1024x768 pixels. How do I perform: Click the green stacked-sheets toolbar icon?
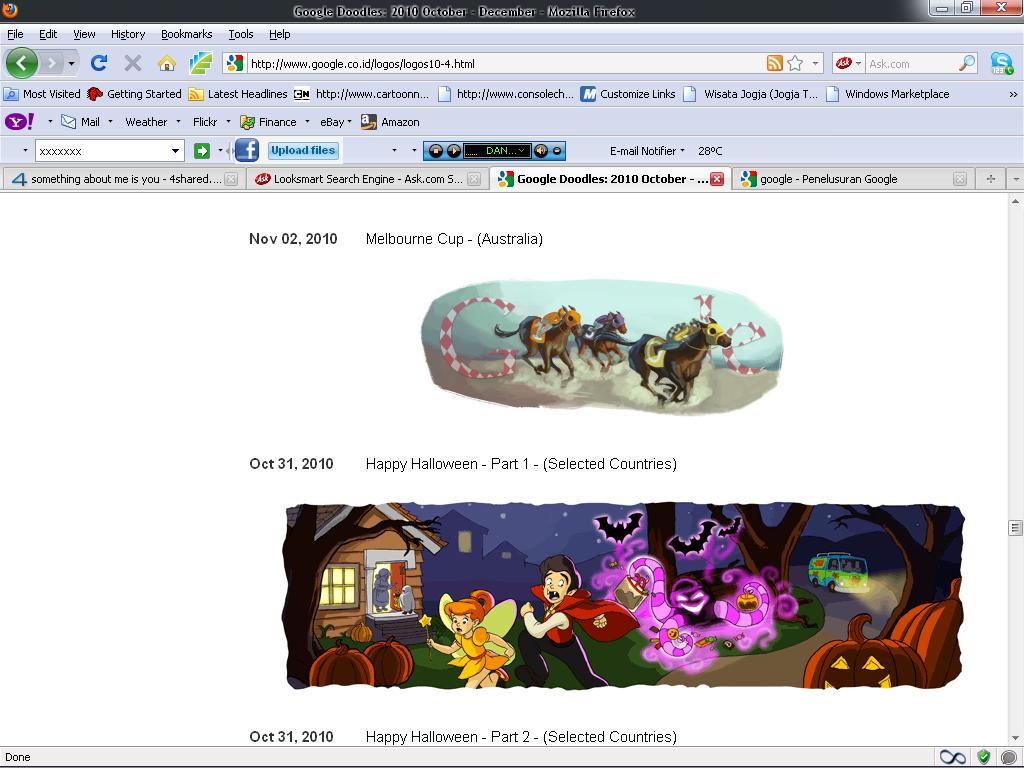click(200, 63)
